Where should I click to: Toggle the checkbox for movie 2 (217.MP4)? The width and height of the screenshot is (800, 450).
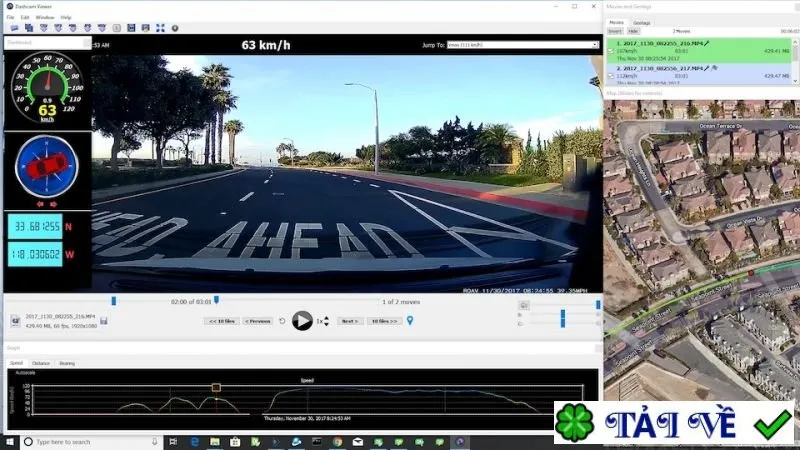(611, 76)
